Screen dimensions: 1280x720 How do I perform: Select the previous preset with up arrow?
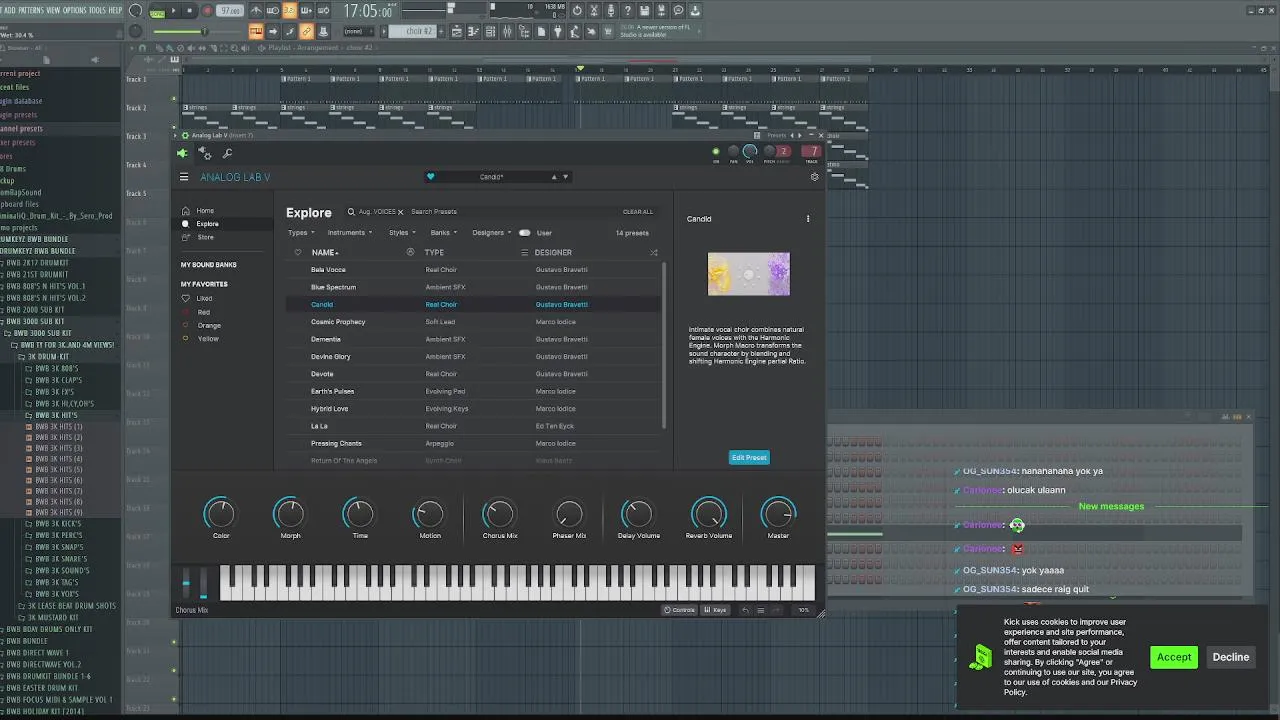pos(554,177)
